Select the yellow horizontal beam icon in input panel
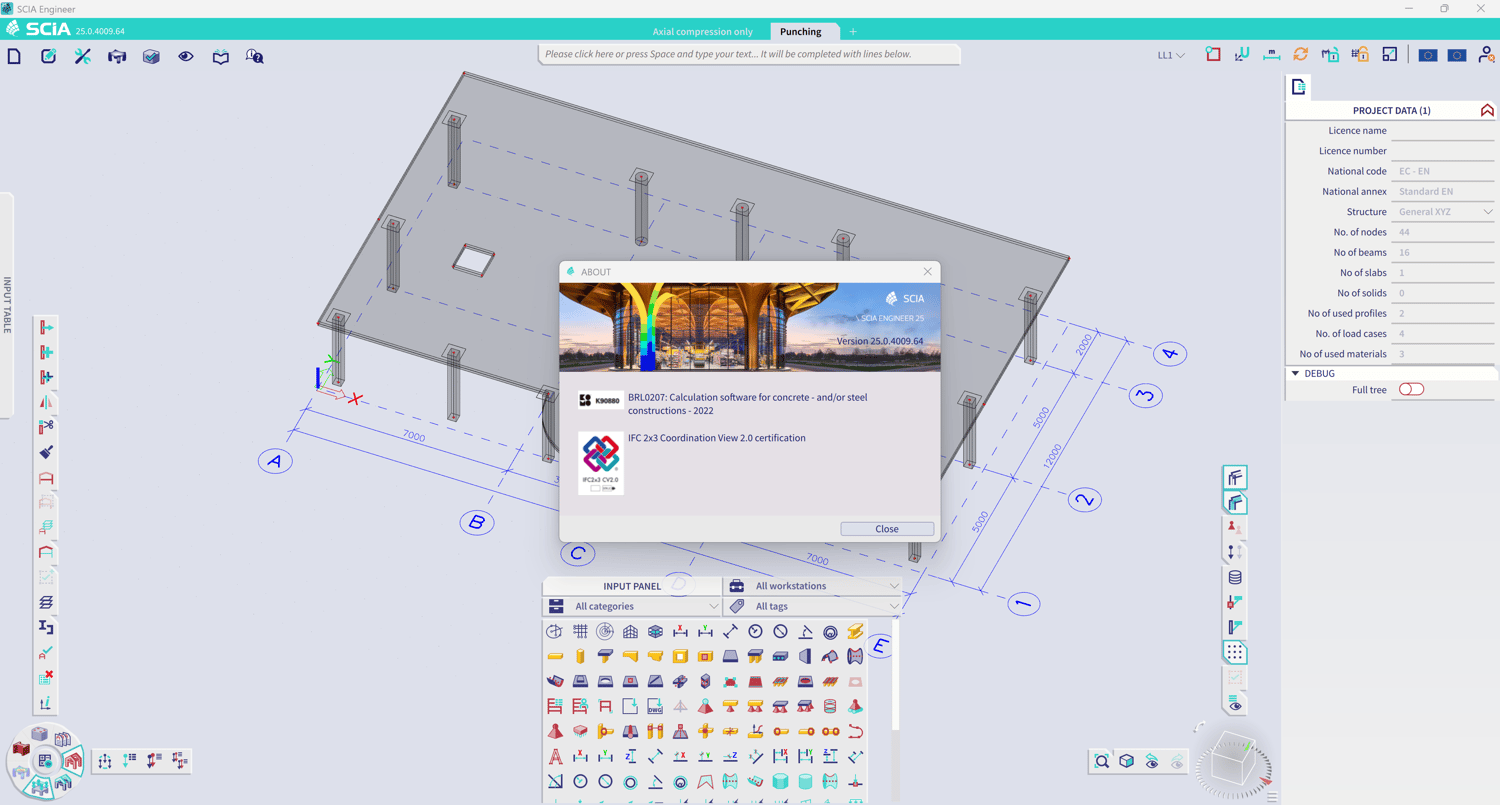1500x805 pixels. (555, 656)
